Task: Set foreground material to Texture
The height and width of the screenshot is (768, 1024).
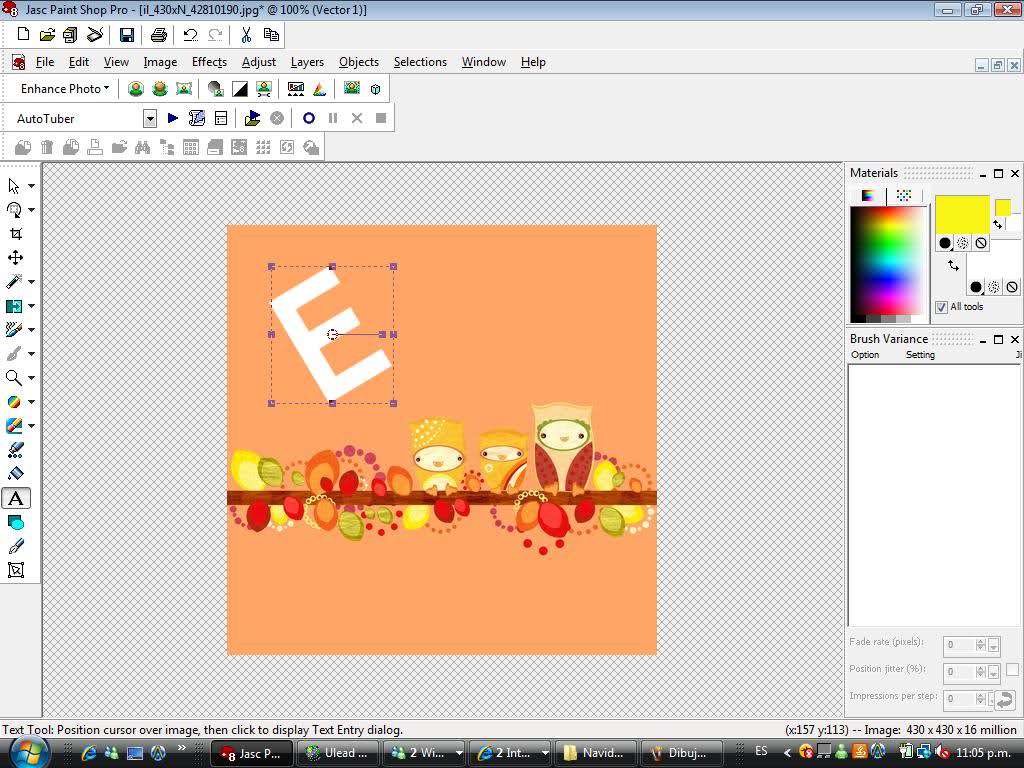Action: pos(963,243)
